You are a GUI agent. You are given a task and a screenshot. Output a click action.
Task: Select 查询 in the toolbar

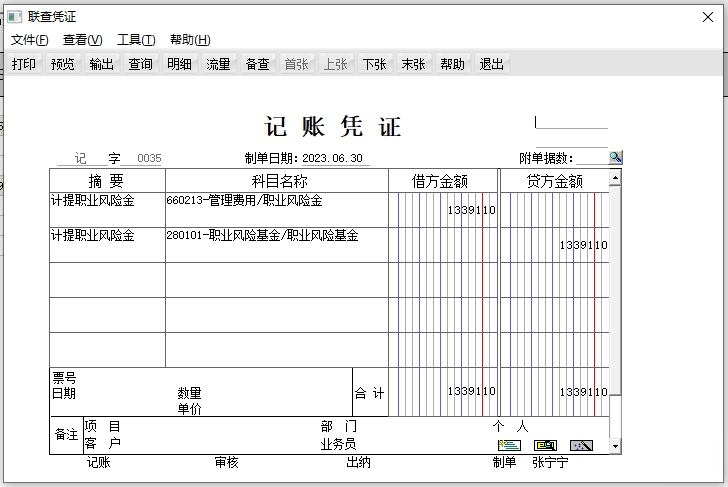[x=141, y=64]
